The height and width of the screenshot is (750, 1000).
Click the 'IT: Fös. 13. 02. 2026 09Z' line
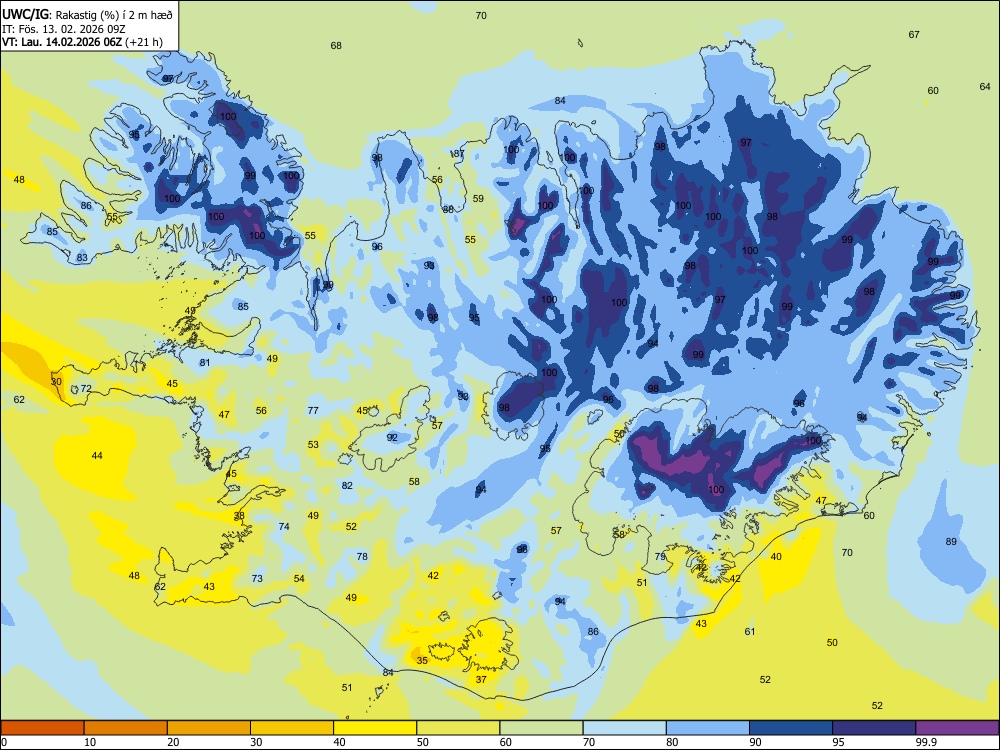tap(64, 29)
